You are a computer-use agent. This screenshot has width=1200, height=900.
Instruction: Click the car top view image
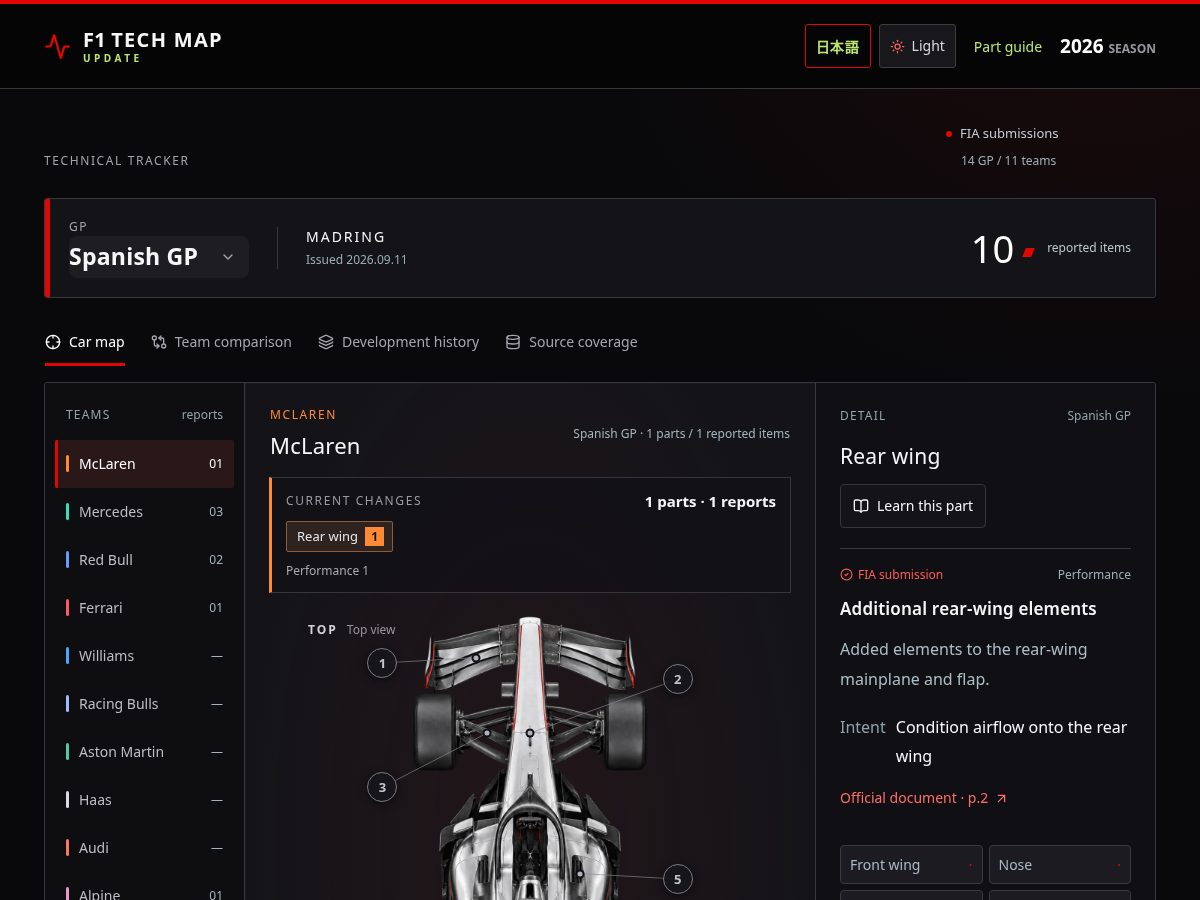pos(530,757)
